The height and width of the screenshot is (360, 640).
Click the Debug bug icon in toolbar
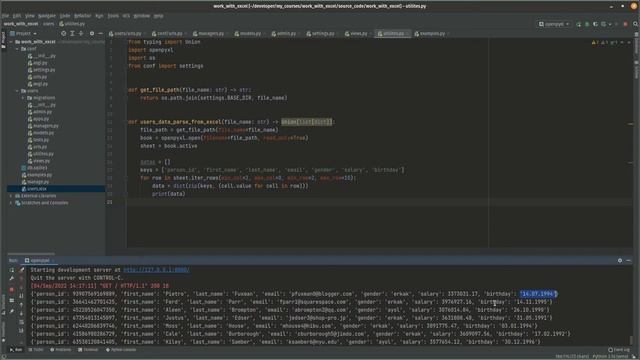[x=587, y=24]
